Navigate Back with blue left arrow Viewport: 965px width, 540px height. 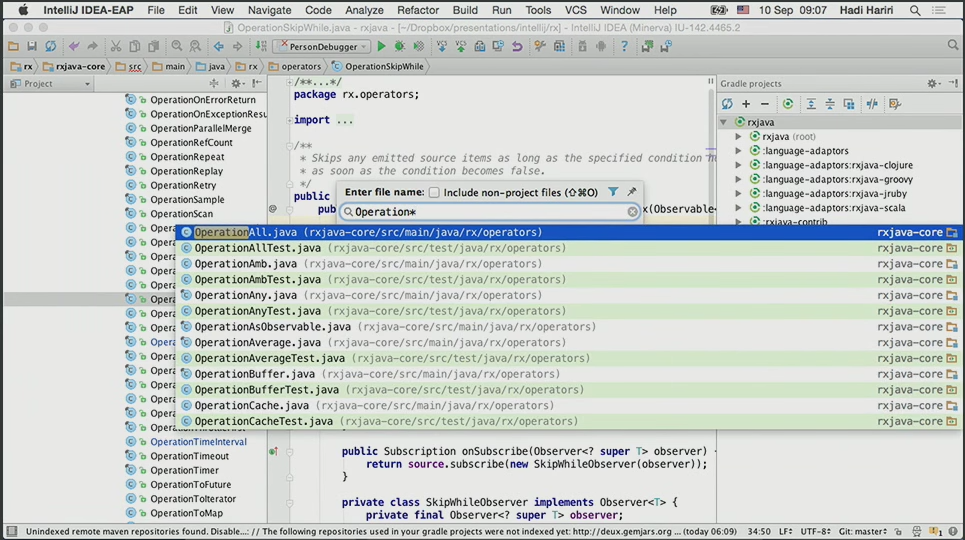click(x=218, y=46)
